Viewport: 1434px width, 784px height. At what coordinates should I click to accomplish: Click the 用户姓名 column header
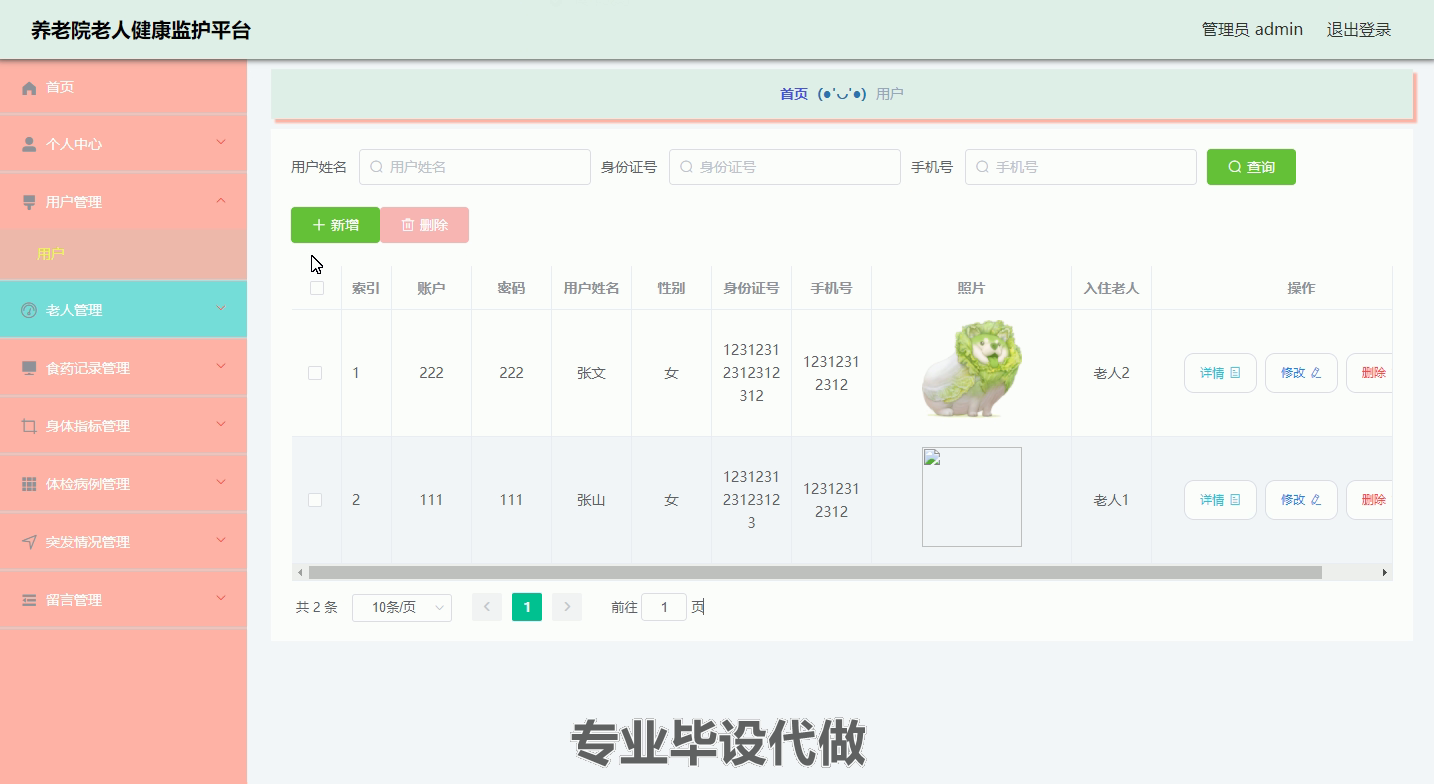point(591,288)
